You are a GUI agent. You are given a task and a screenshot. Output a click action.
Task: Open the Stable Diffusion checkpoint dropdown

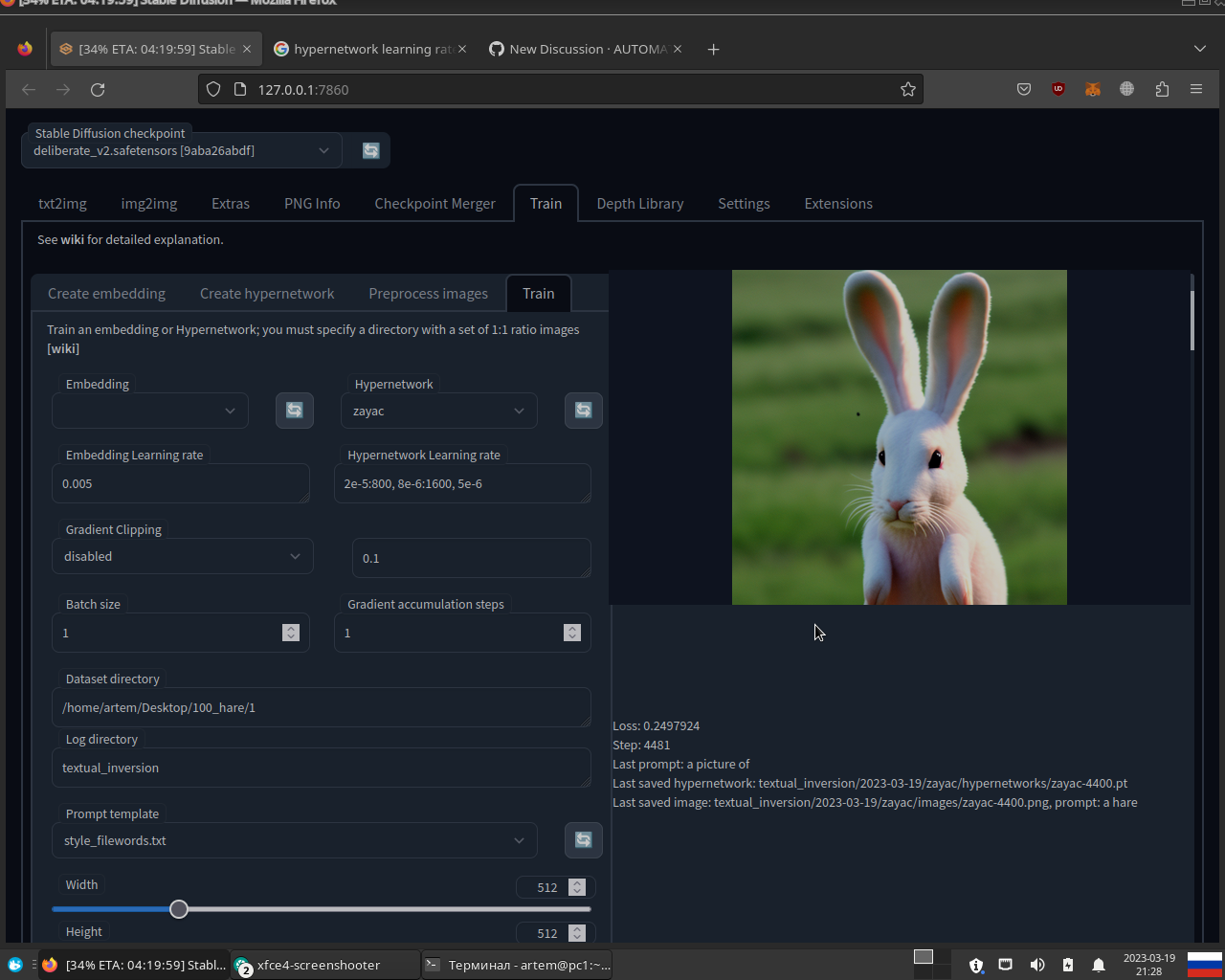(x=182, y=150)
